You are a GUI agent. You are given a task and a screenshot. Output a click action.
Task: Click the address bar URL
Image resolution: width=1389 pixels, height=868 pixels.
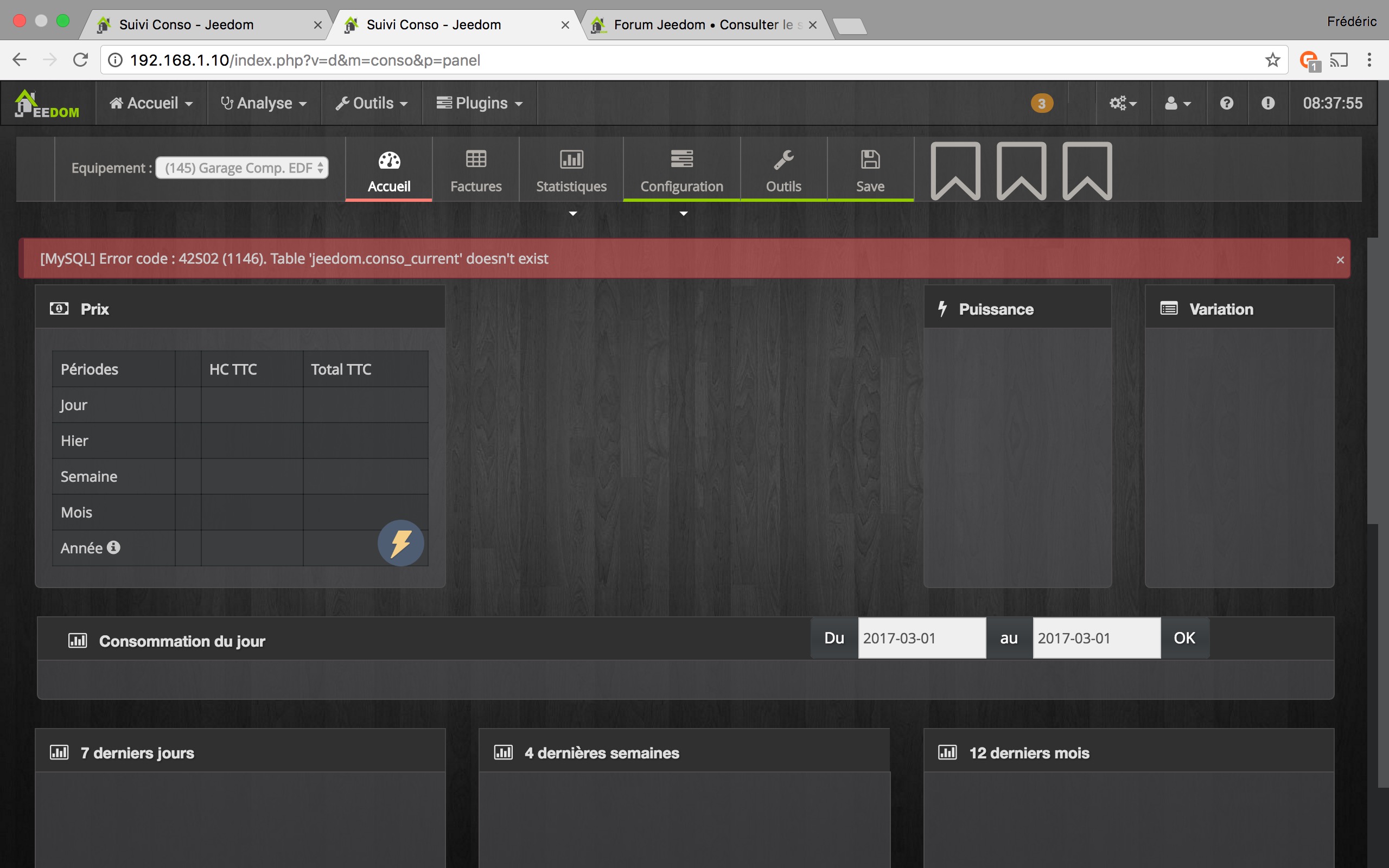(x=305, y=60)
